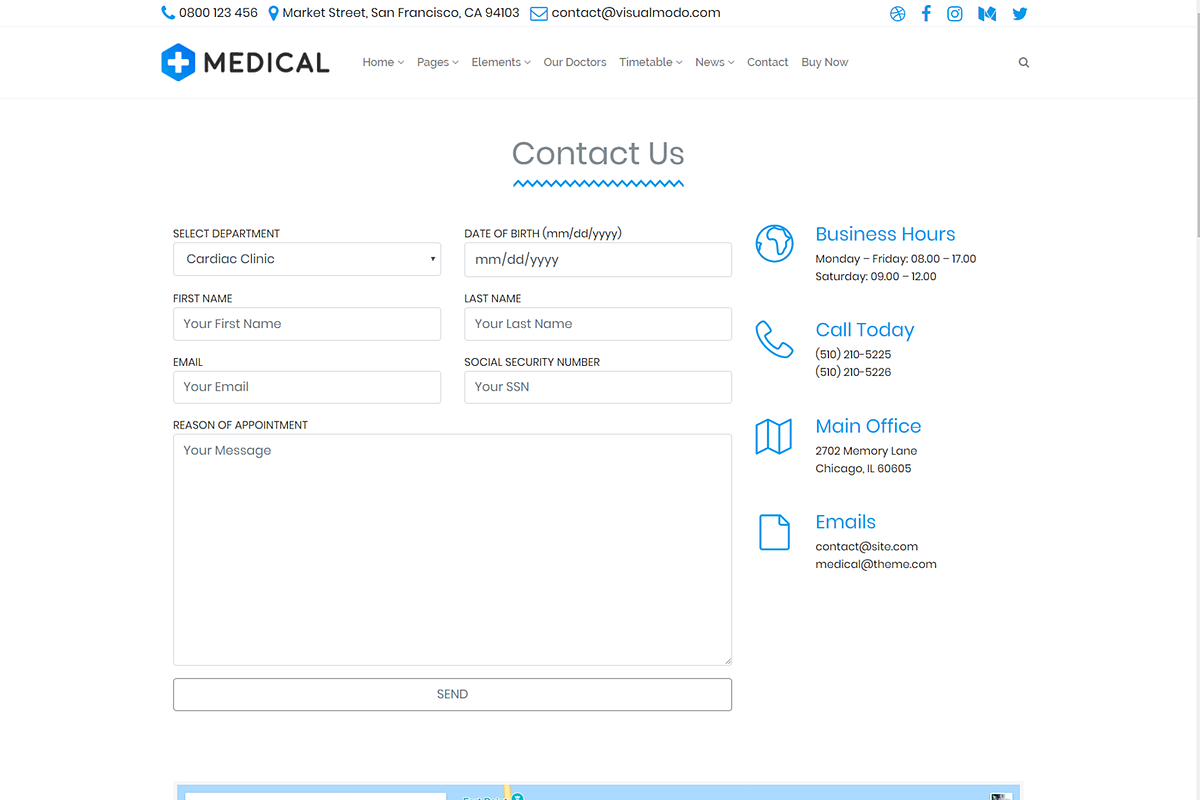1200x800 pixels.
Task: Click the medical@theme.com address
Action: (x=876, y=564)
